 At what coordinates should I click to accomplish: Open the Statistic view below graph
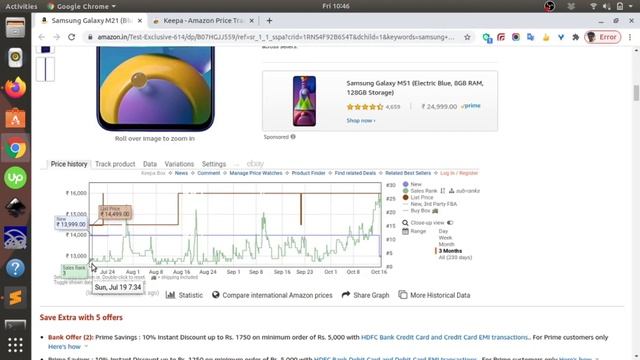click(x=184, y=295)
